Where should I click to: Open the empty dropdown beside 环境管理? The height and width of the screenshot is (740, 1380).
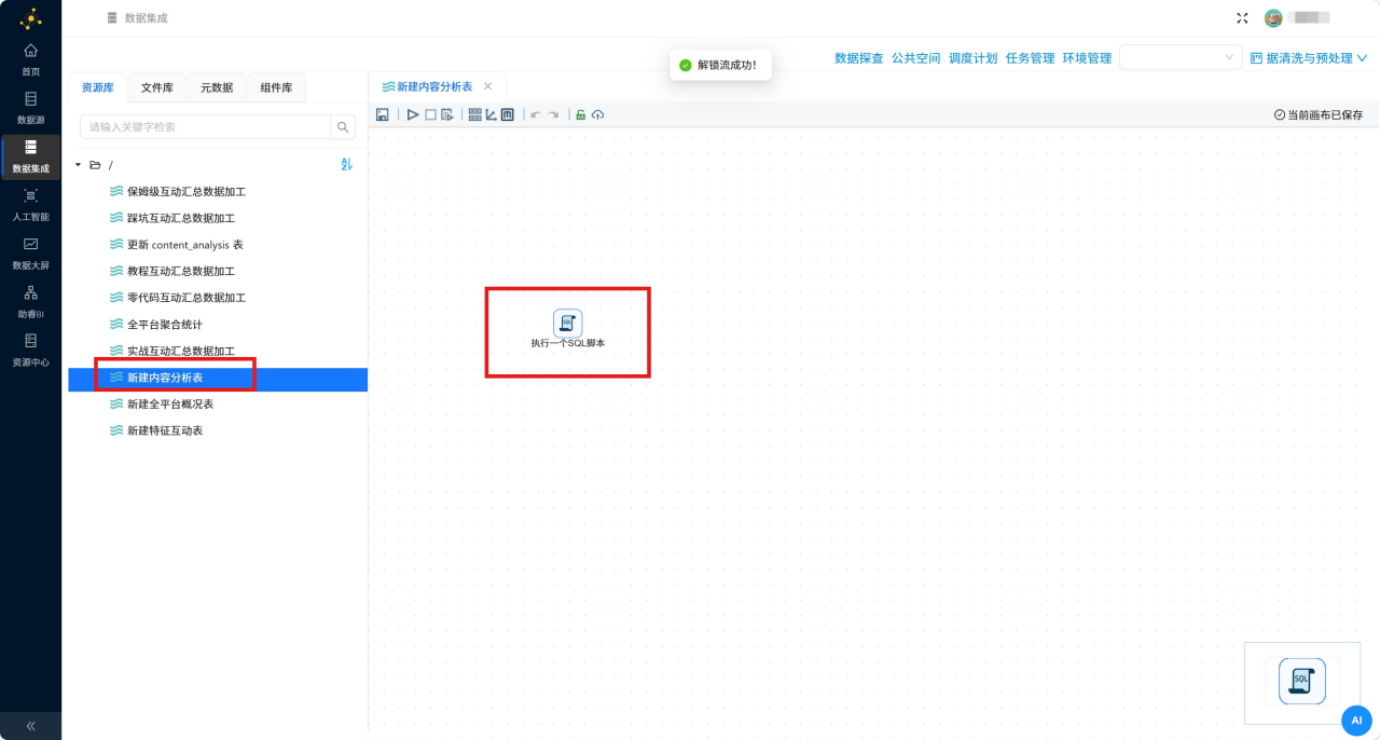[1181, 58]
